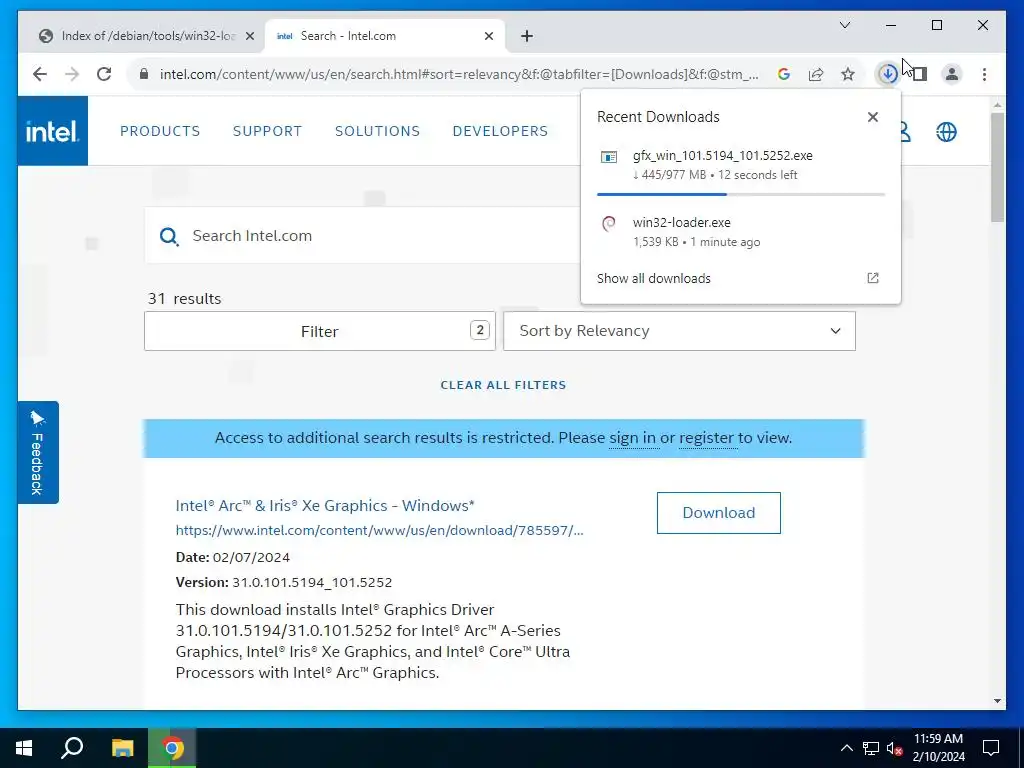Close the Recent Downloads popup

click(x=872, y=117)
